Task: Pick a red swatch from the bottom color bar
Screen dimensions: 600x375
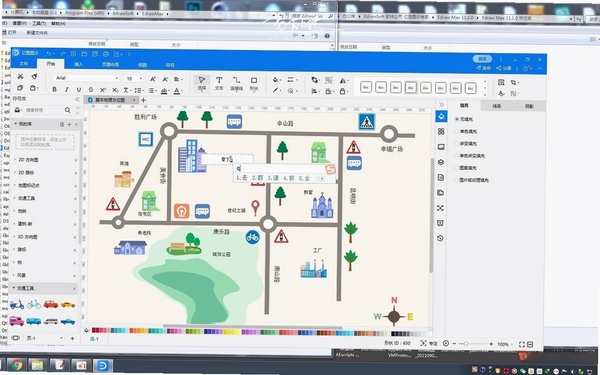Action: coord(95,330)
